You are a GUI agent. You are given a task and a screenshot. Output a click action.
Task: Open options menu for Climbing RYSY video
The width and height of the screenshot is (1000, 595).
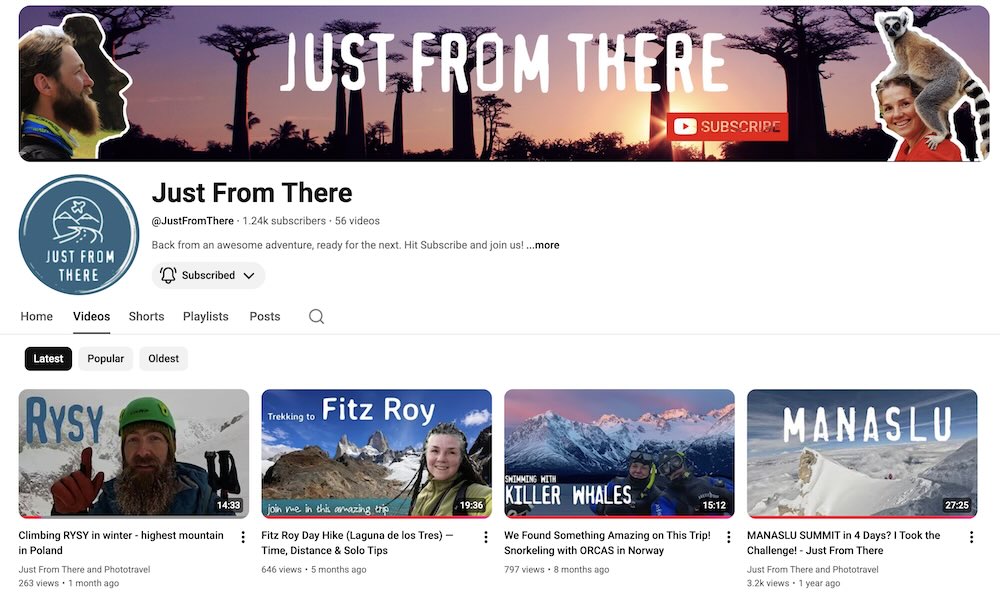(243, 537)
